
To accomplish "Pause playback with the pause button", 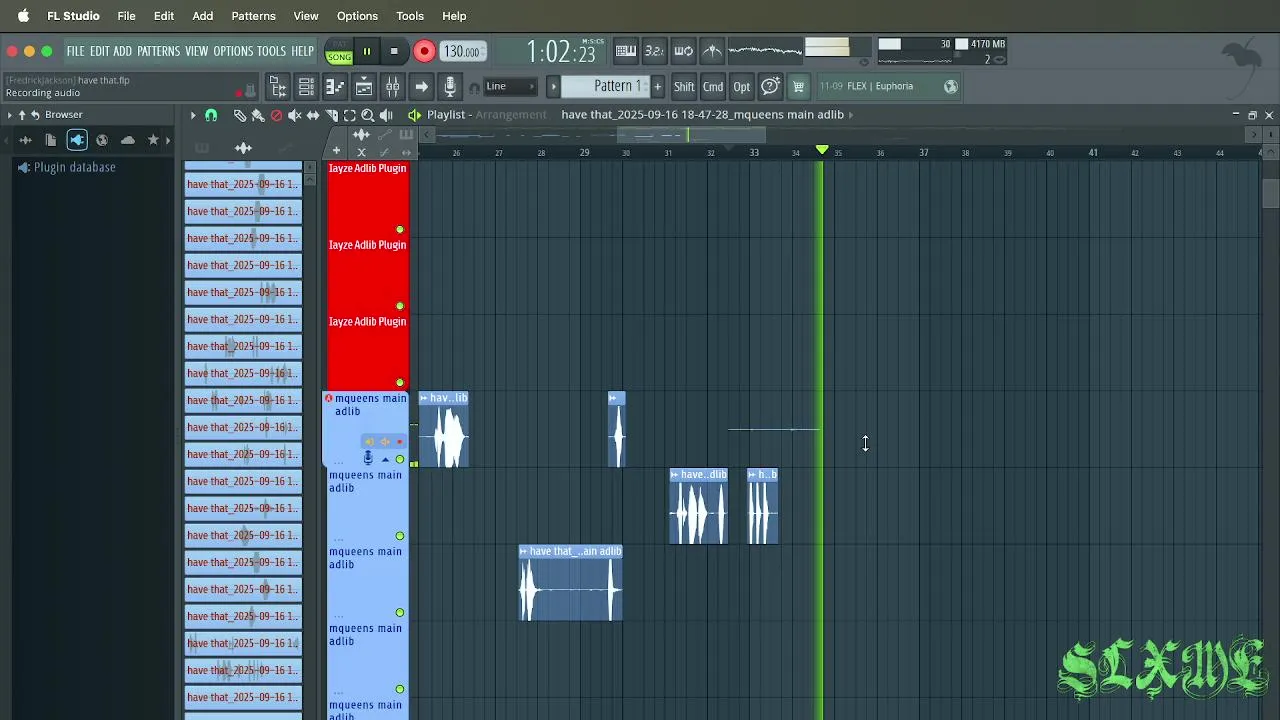I will pos(367,52).
